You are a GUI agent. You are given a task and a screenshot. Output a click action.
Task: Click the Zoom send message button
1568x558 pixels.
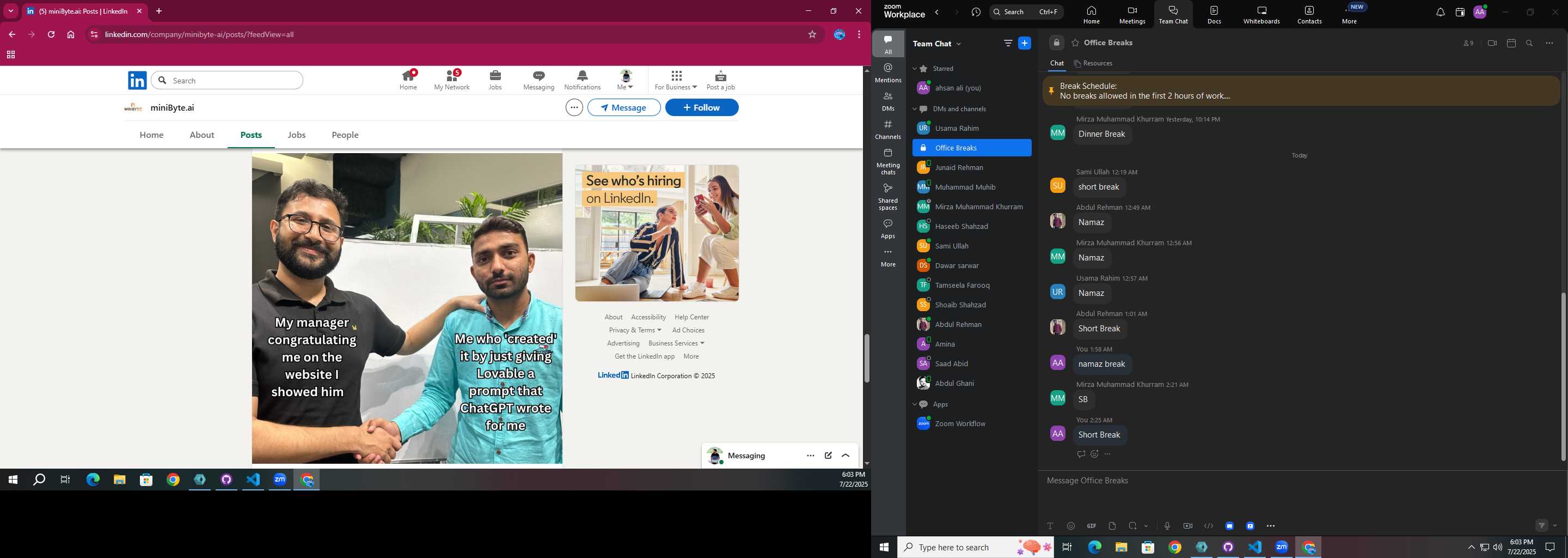coord(1541,525)
